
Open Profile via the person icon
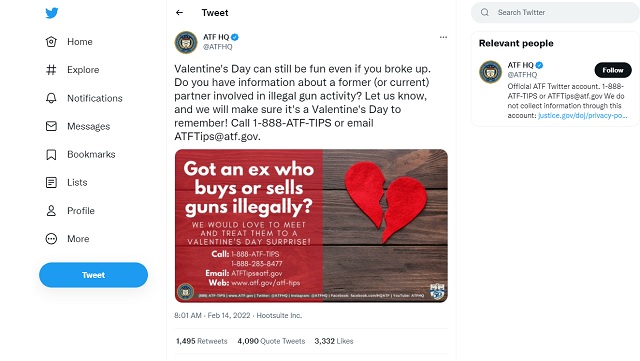click(51, 211)
